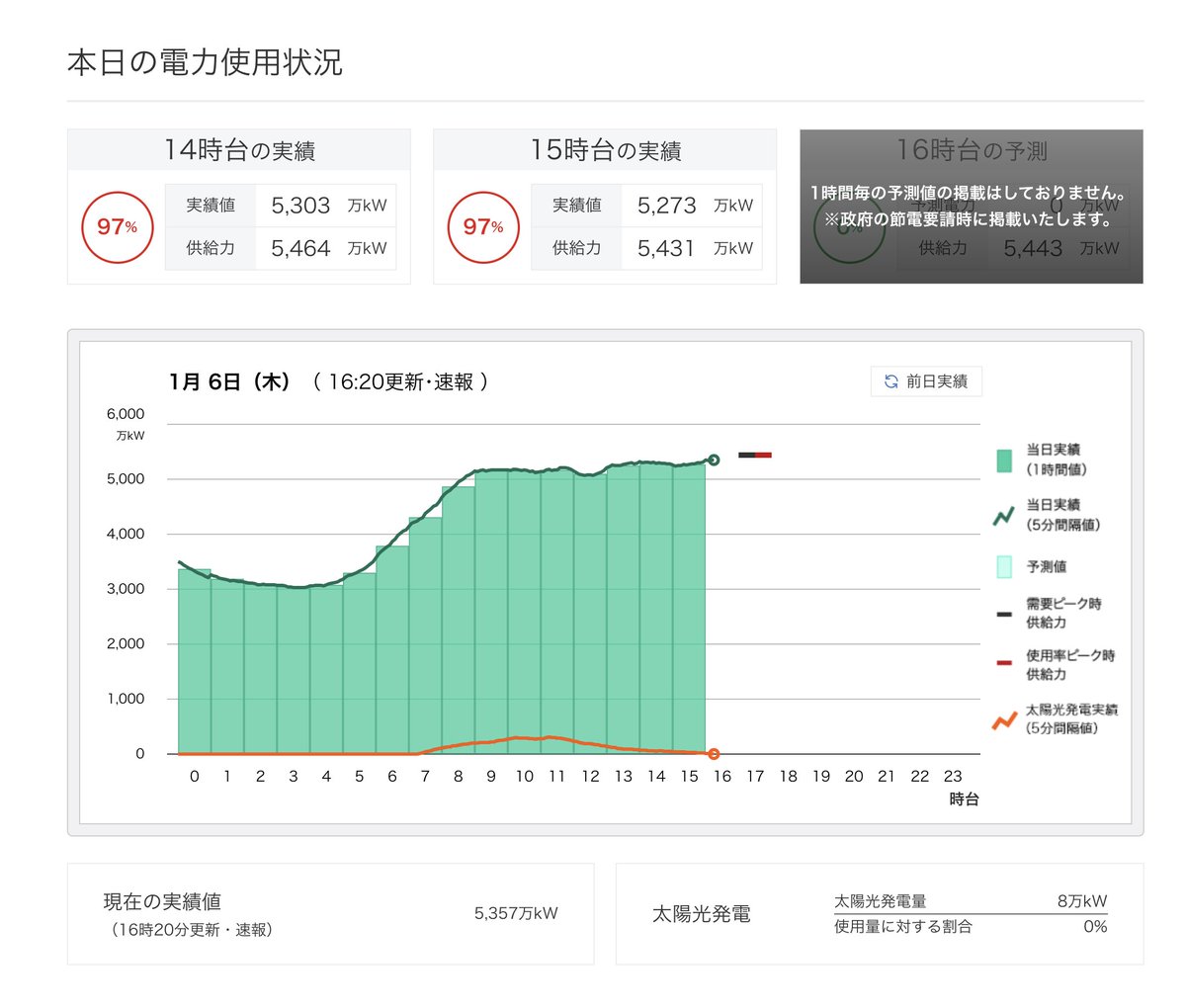Click the 当日実績 (5分間隔値) legend line icon

click(x=1004, y=515)
